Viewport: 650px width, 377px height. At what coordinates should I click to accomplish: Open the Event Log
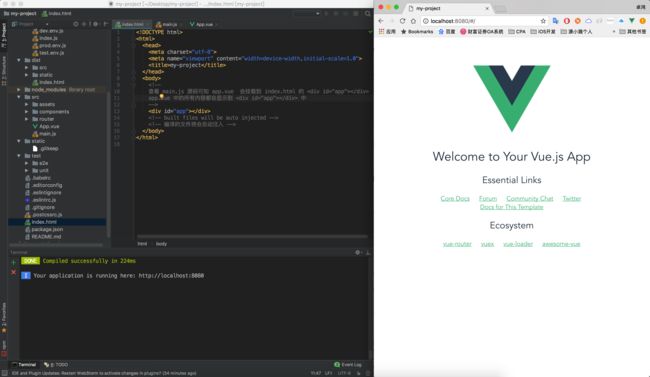348,365
